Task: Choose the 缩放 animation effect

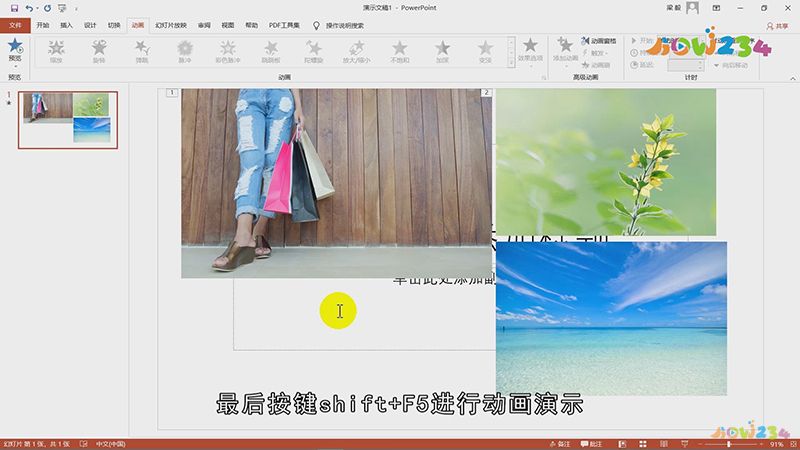Action: coord(56,51)
